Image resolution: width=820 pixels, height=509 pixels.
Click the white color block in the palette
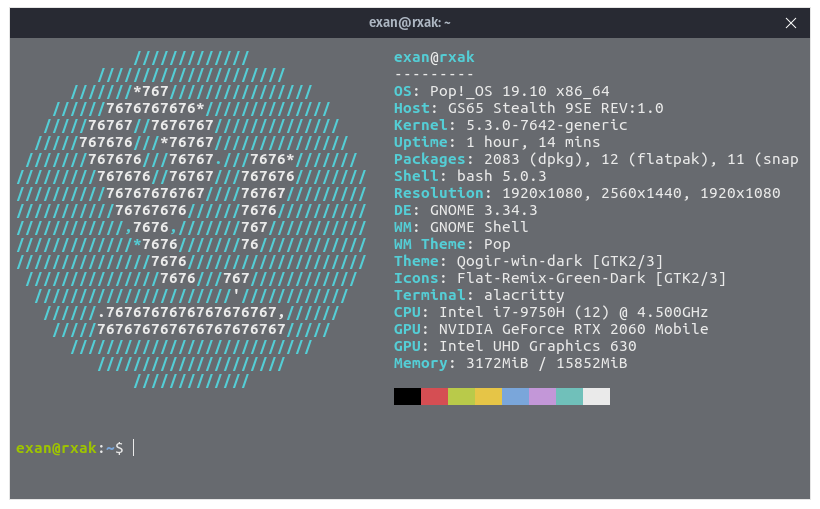click(597, 397)
